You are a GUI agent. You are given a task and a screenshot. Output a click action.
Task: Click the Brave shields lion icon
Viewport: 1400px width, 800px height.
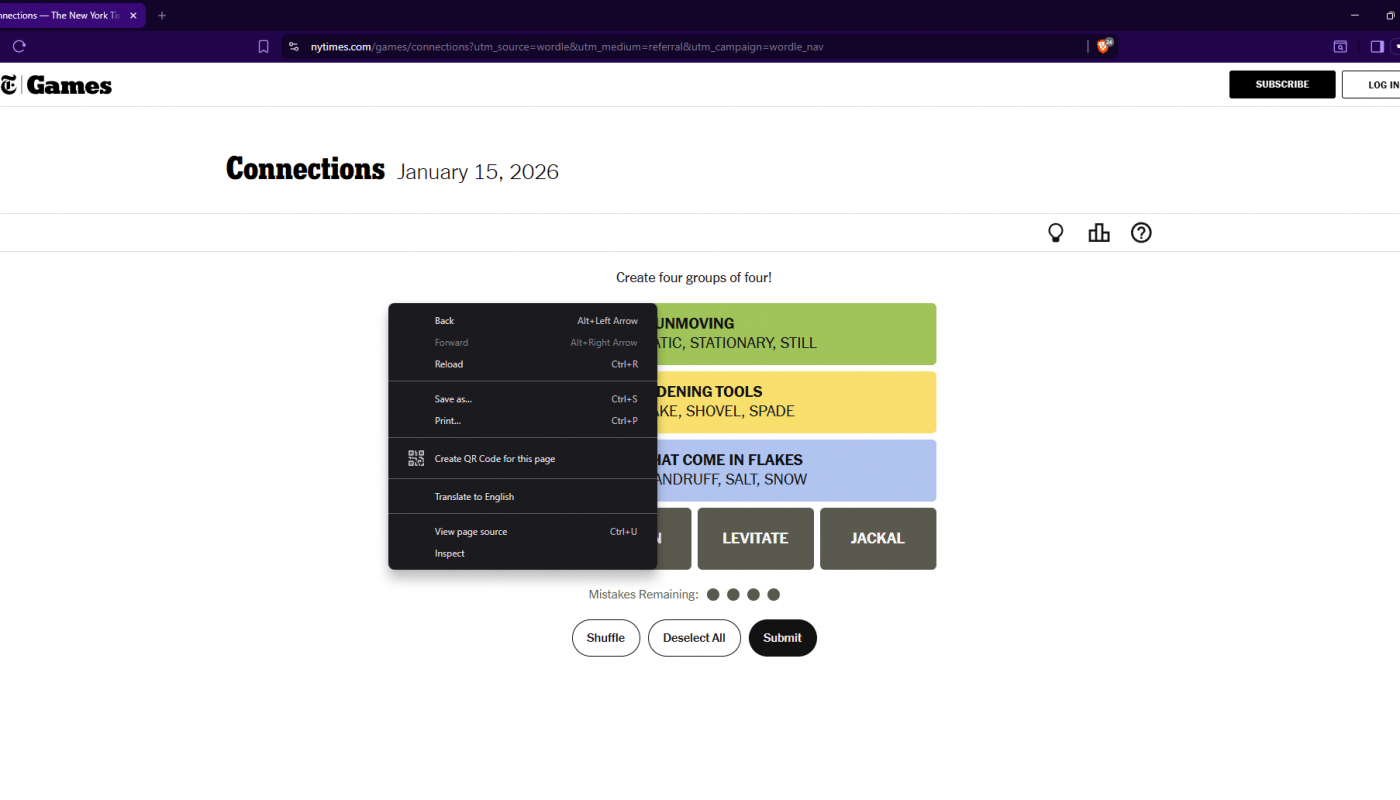coord(1104,46)
